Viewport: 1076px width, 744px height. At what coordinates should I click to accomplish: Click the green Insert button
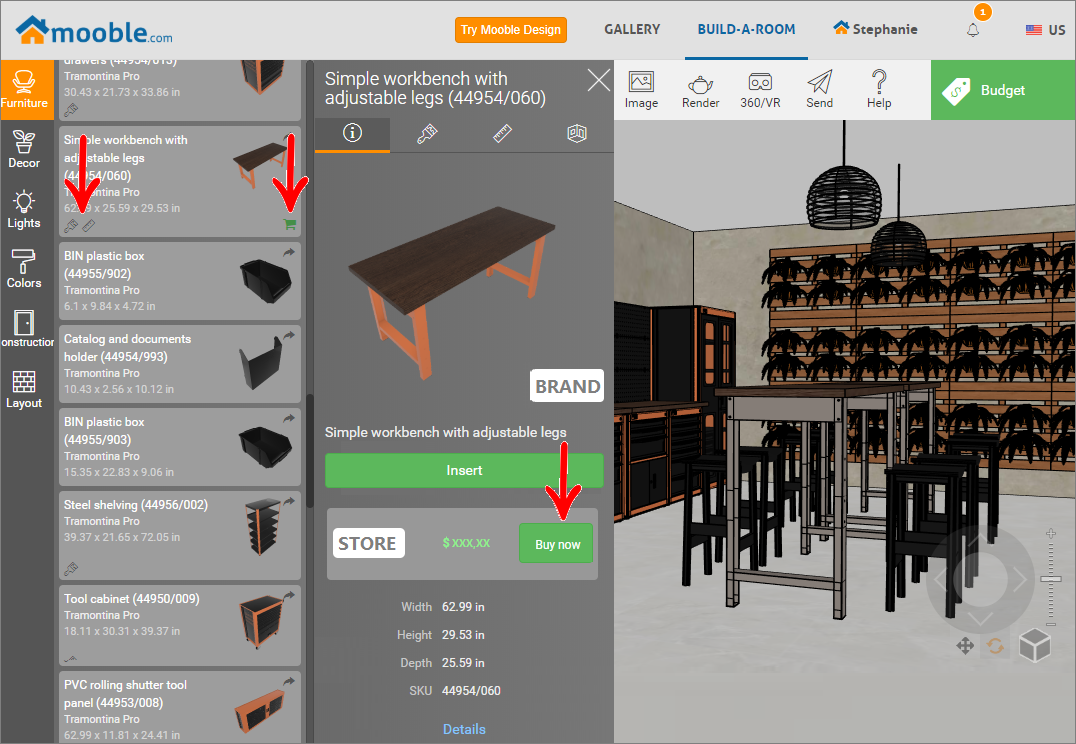[464, 470]
